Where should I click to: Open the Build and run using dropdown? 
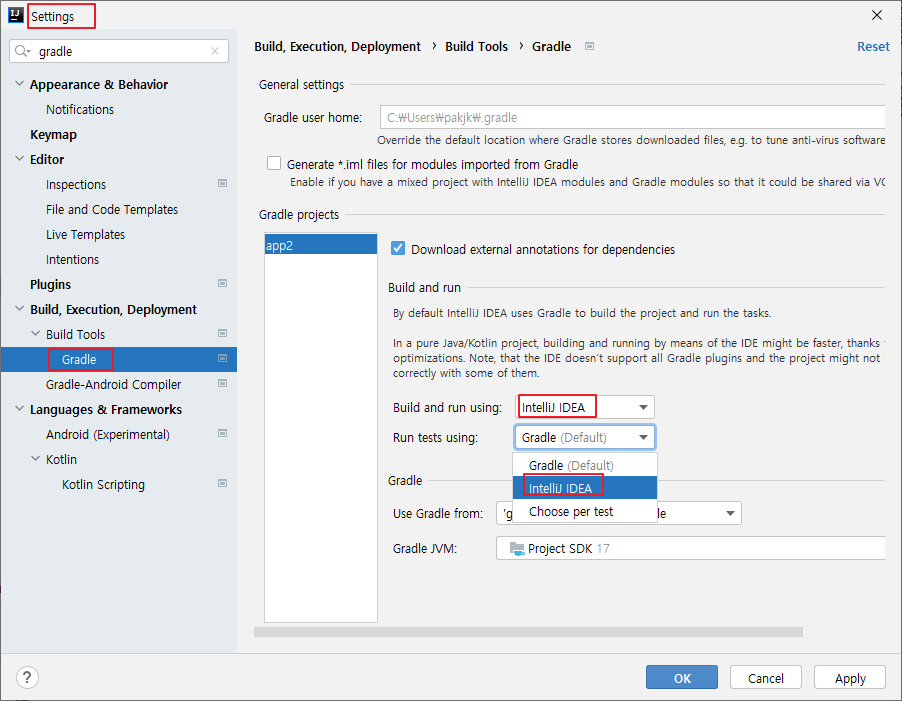[x=585, y=407]
